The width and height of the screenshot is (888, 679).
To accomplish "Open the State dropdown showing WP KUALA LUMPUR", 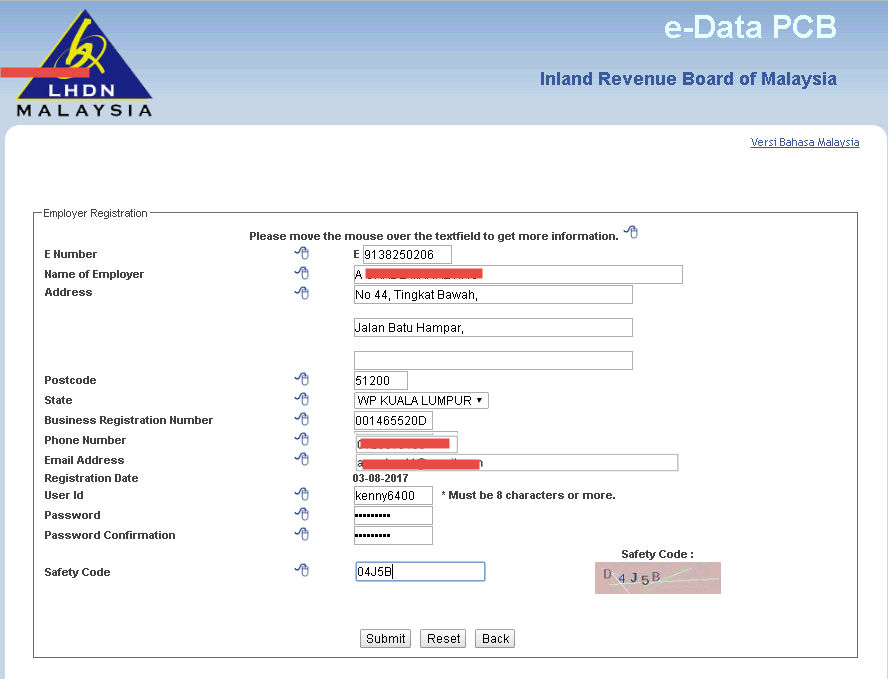I will [421, 400].
